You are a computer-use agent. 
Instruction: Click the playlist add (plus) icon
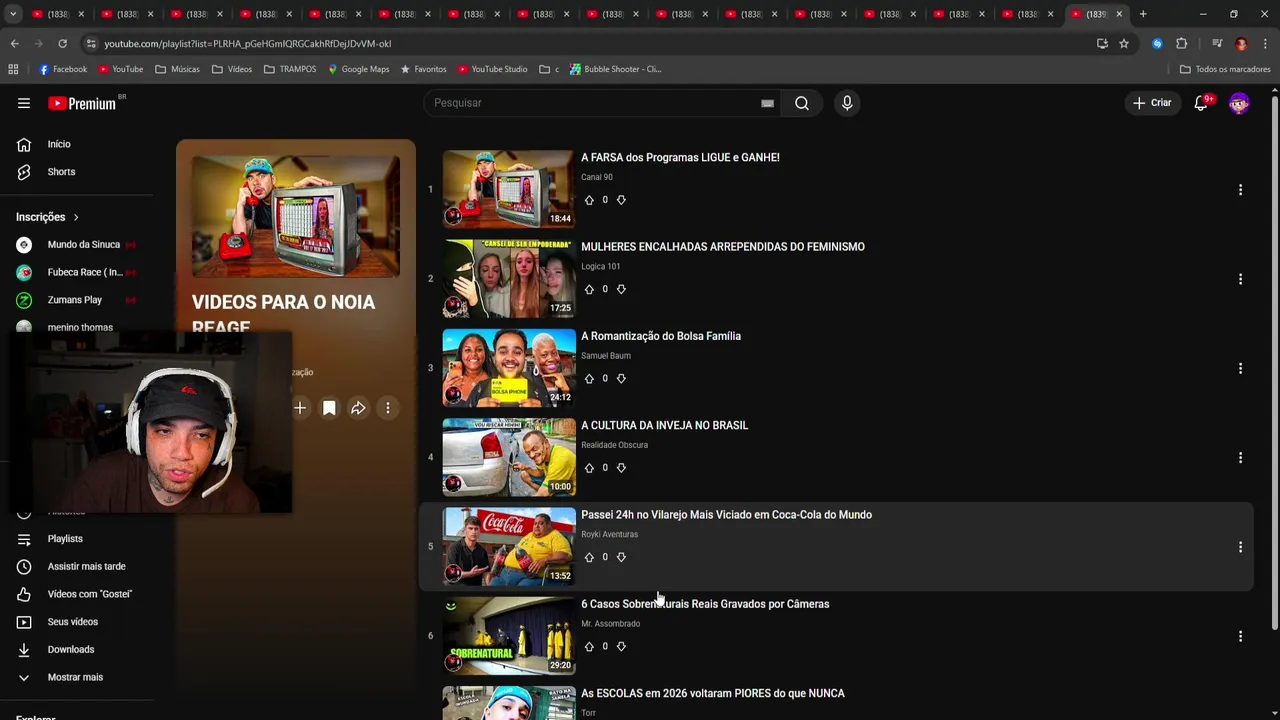[x=300, y=408]
